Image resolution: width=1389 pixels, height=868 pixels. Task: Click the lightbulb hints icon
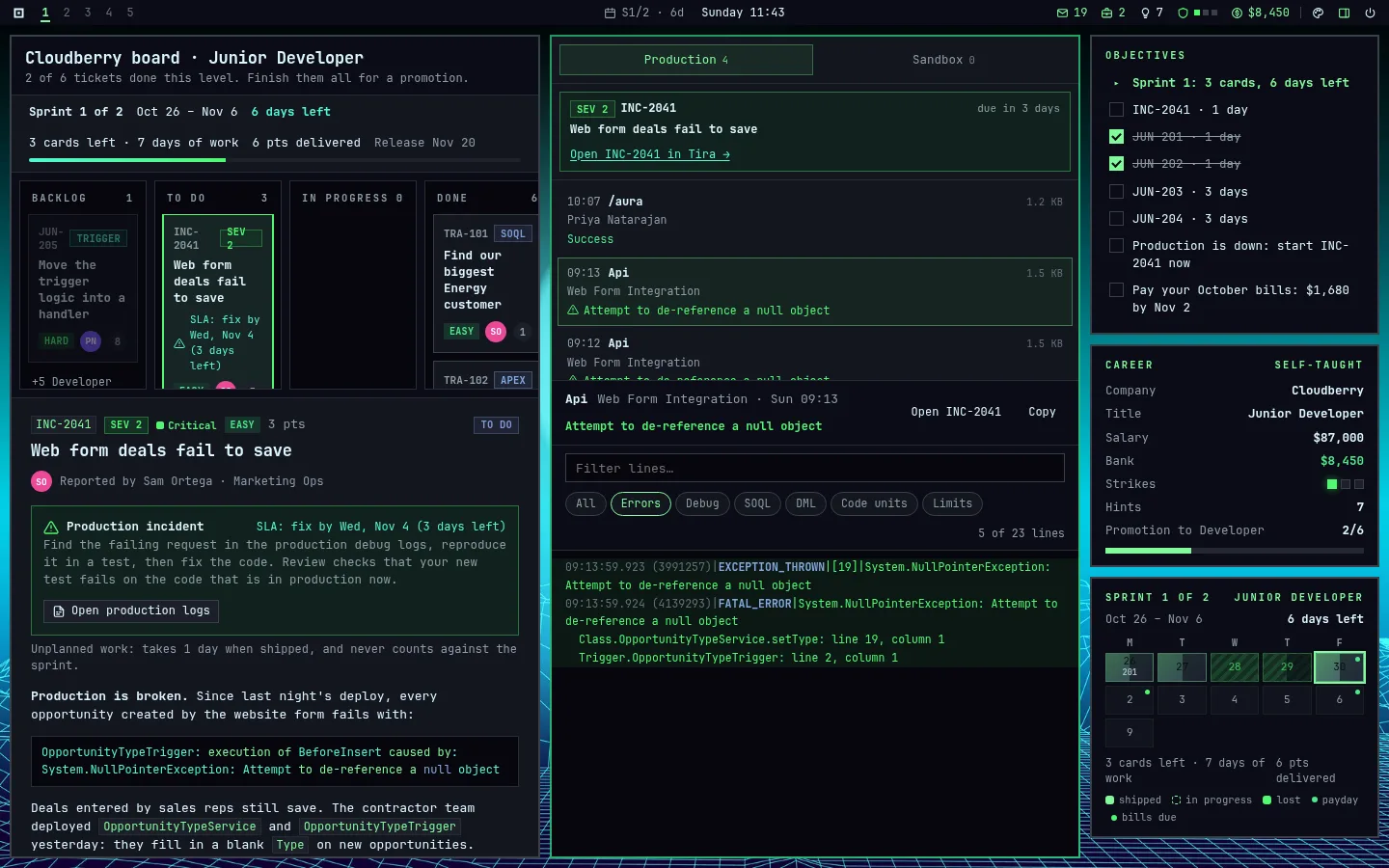click(1145, 13)
